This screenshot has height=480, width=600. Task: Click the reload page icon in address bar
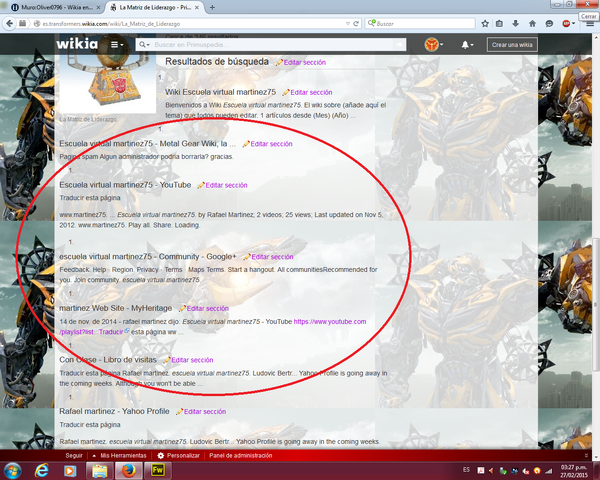[355, 23]
